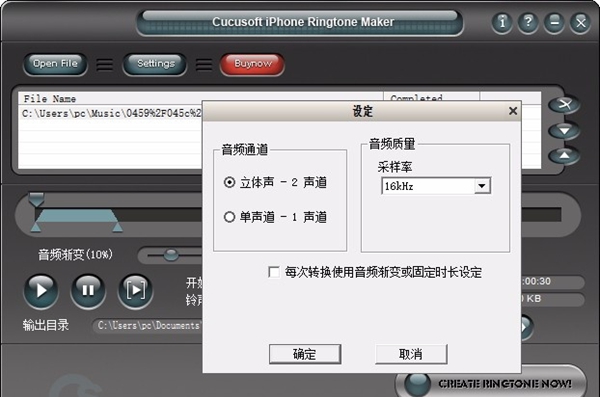Click the Open File button
This screenshot has height=397, width=600.
tap(55, 64)
